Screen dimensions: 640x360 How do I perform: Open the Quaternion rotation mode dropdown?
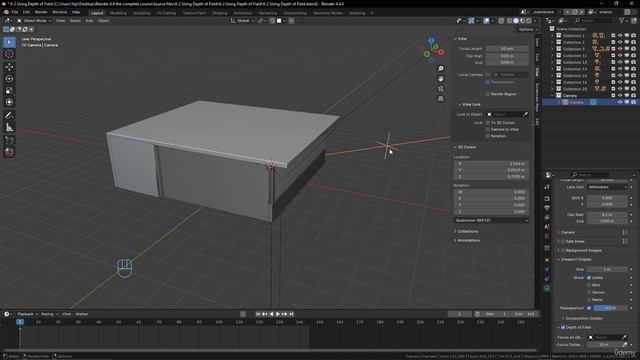tap(491, 220)
